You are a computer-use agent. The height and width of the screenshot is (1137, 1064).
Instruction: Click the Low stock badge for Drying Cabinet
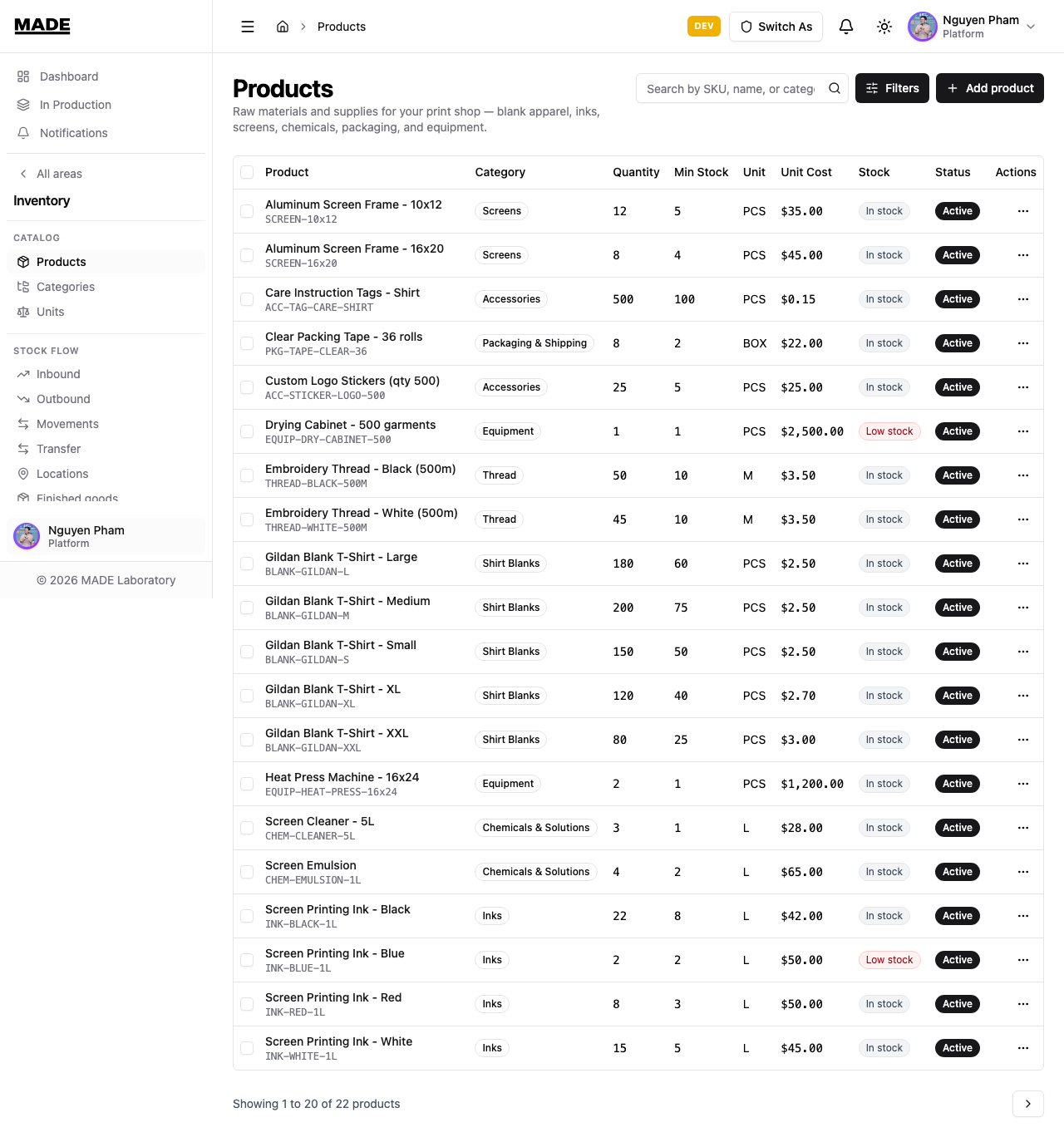[x=889, y=431]
